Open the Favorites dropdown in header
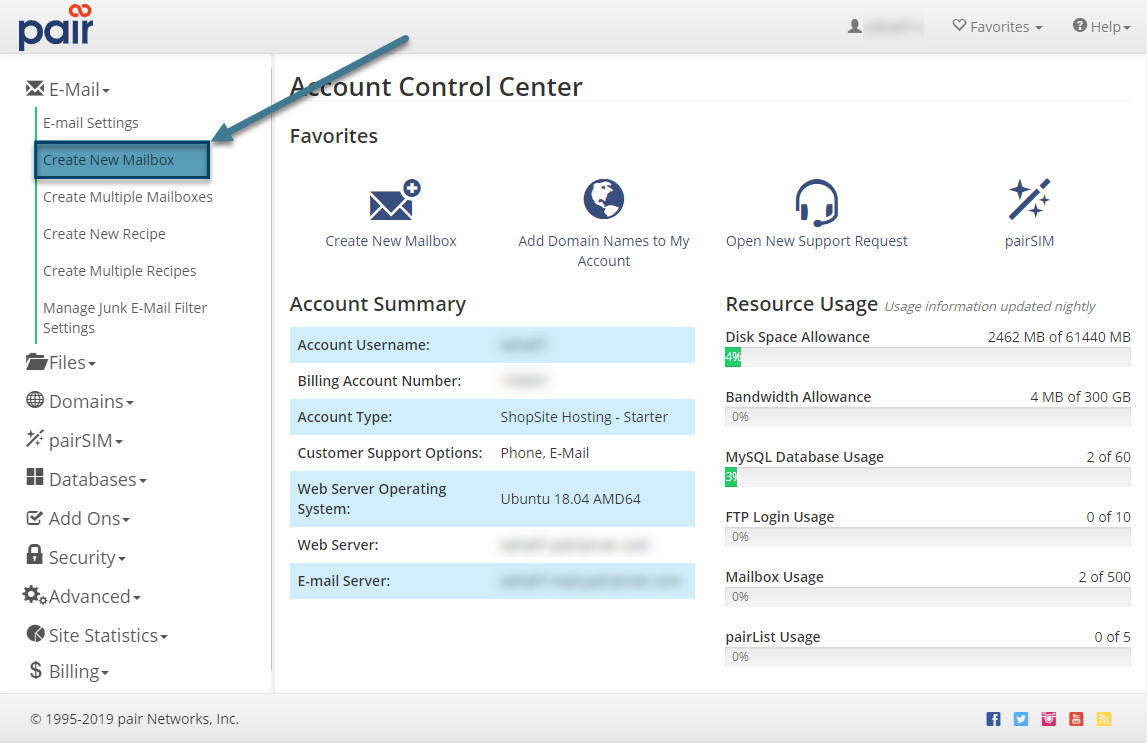Image resolution: width=1147 pixels, height=743 pixels. click(x=997, y=26)
